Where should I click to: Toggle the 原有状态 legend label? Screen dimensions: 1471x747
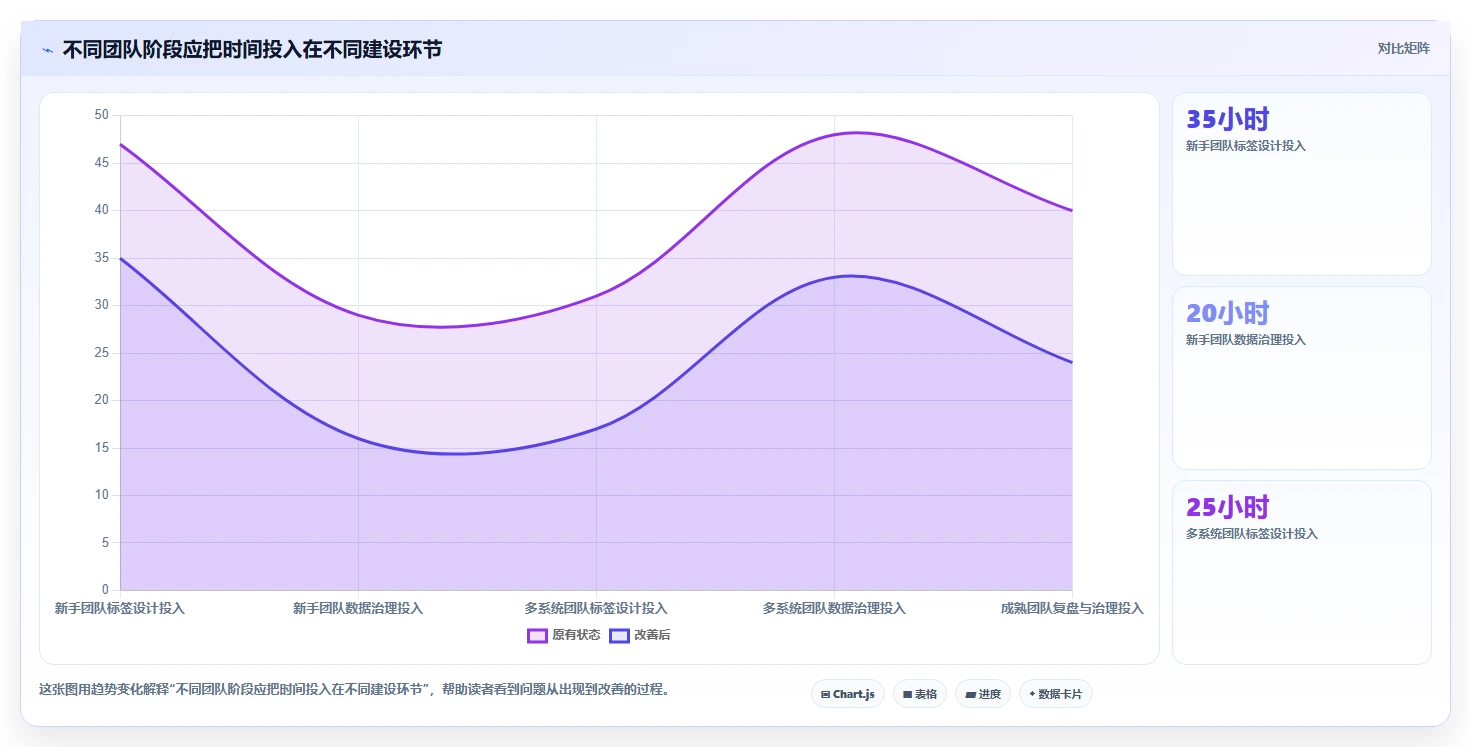tap(576, 635)
